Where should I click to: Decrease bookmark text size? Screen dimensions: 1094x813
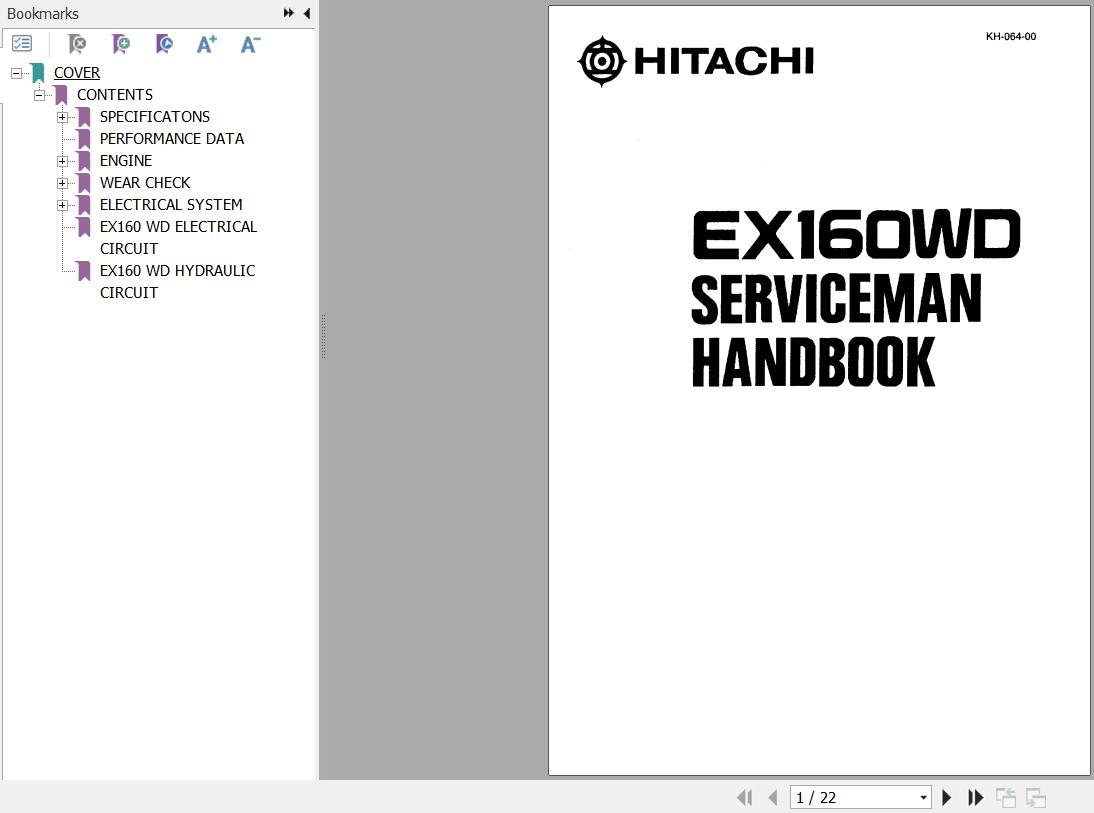pyautogui.click(x=250, y=44)
